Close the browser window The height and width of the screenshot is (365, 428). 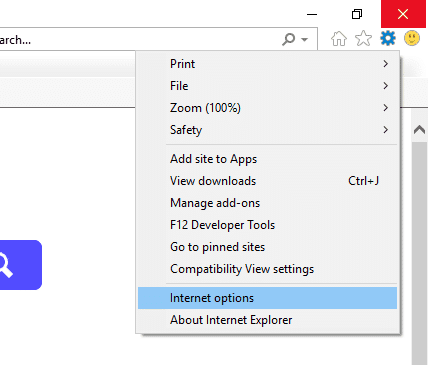403,14
